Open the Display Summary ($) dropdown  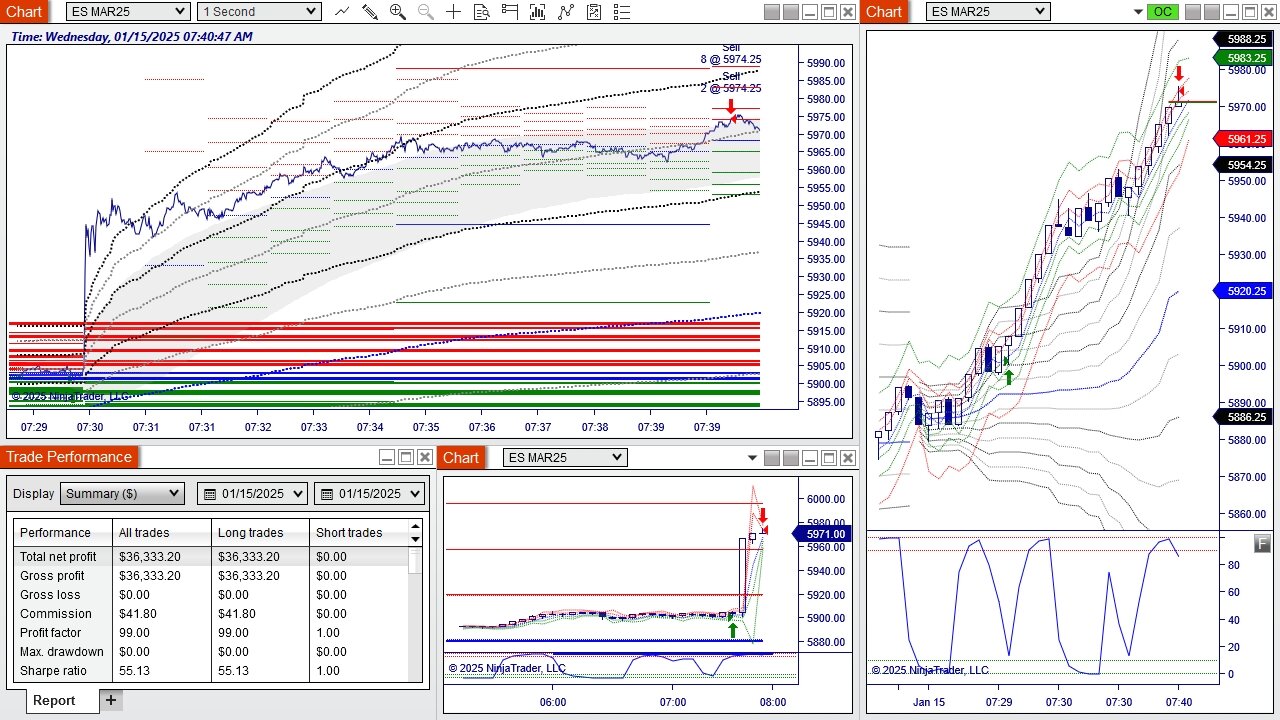tap(122, 493)
